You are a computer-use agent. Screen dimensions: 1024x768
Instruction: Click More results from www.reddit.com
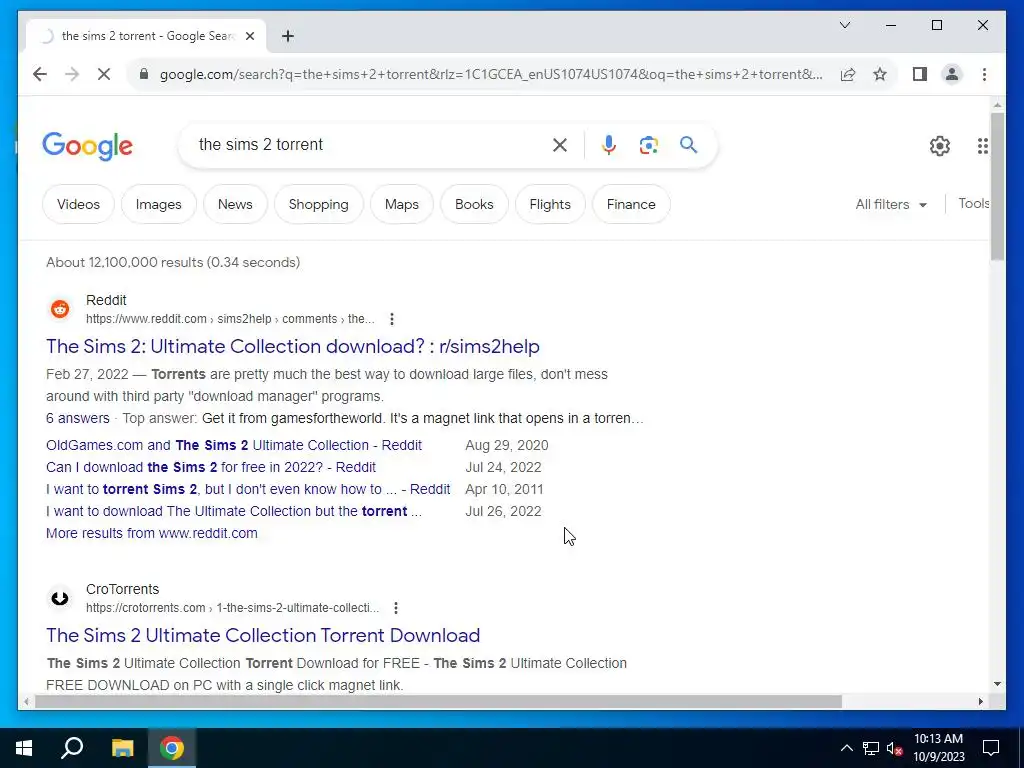[152, 534]
